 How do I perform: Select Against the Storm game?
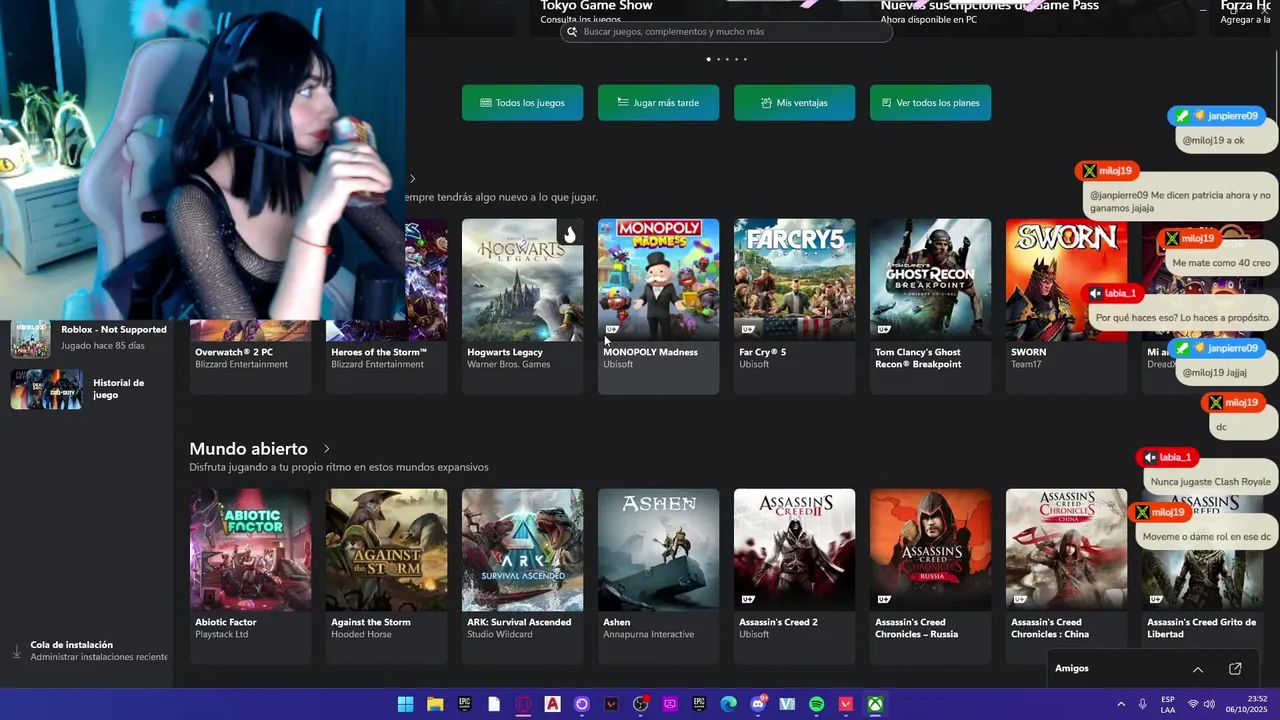(386, 576)
